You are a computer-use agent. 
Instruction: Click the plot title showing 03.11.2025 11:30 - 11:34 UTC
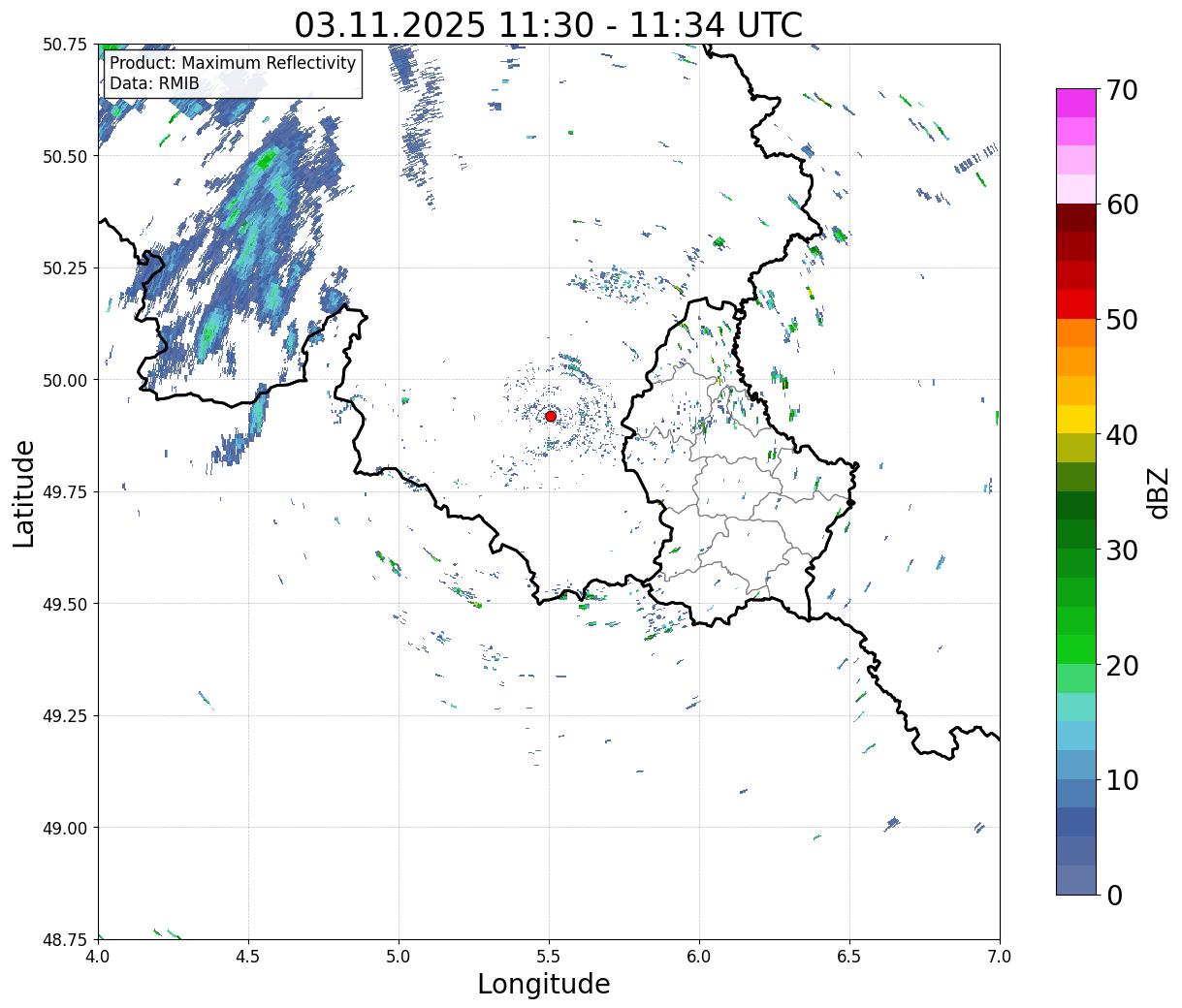[549, 24]
